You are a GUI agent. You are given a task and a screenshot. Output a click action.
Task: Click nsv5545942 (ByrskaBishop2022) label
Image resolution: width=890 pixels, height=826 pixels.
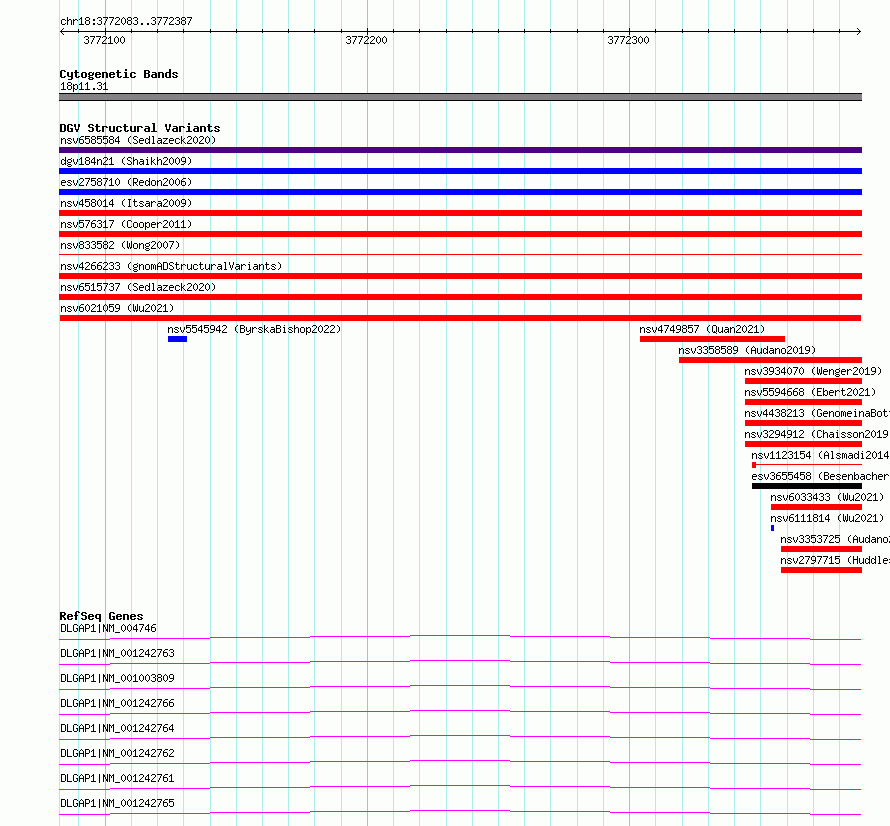(254, 329)
